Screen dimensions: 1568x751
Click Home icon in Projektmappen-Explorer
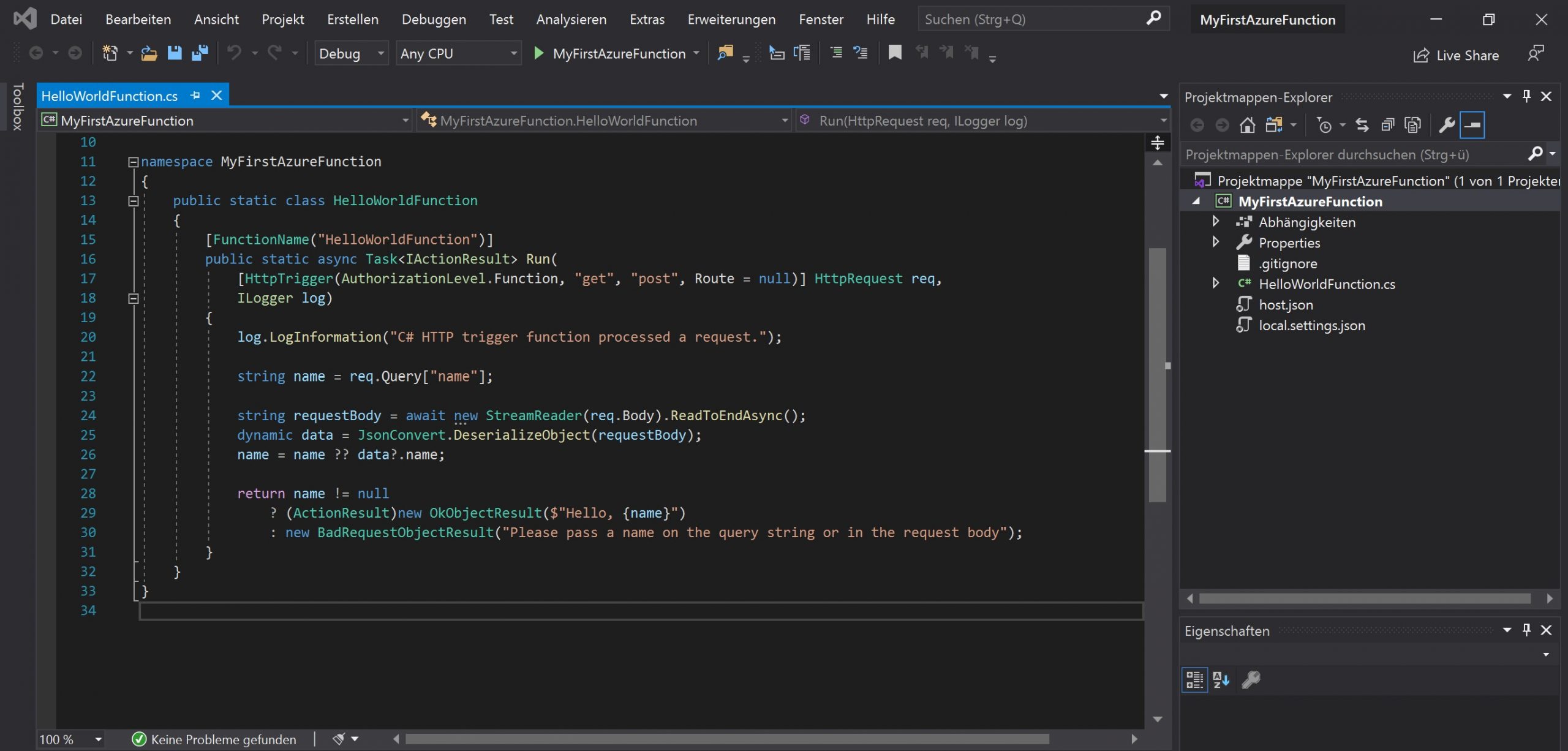coord(1247,126)
